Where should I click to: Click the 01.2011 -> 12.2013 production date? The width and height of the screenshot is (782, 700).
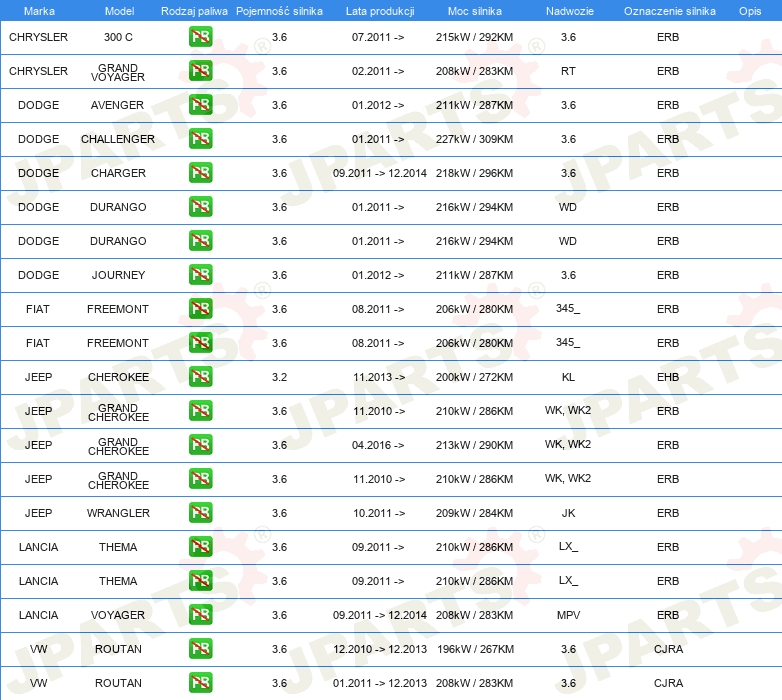pos(380,683)
